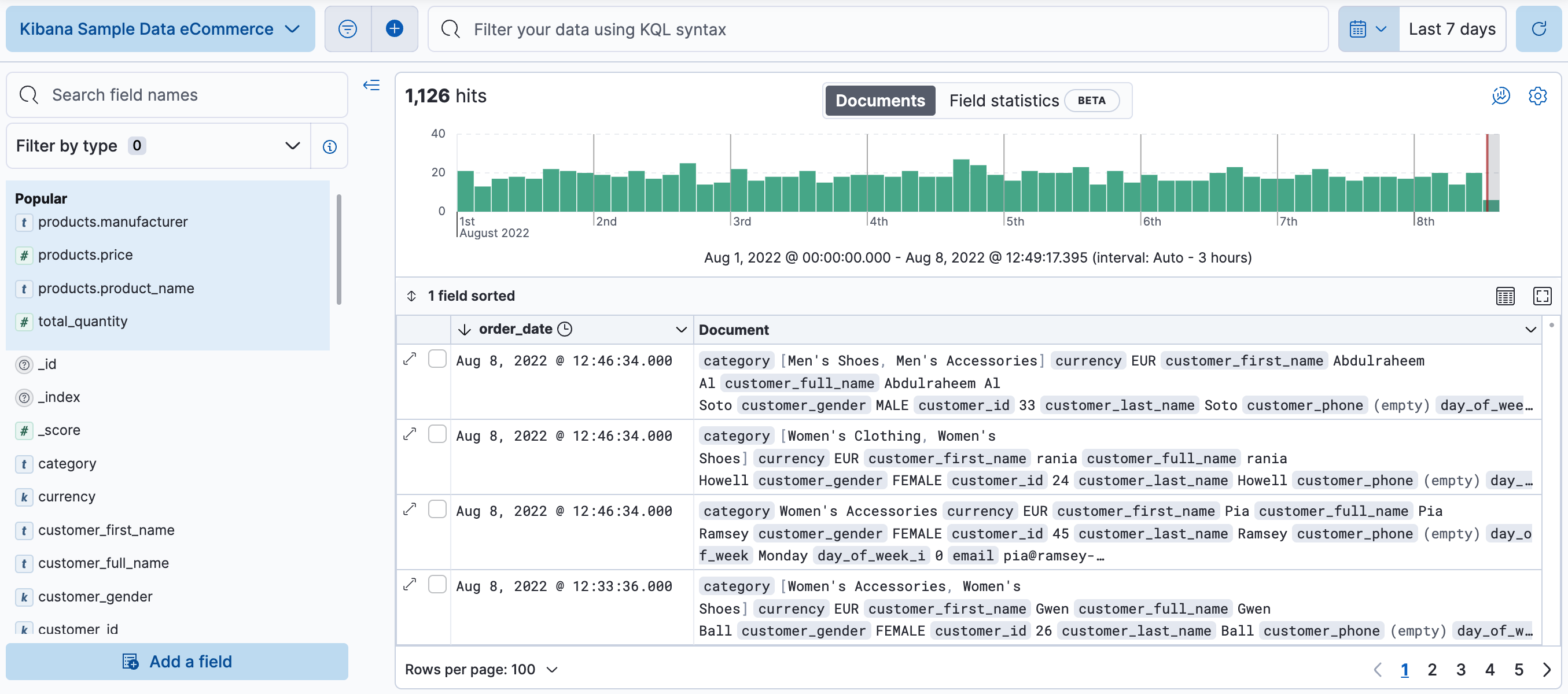
Task: Add a new filter with plus icon
Action: click(395, 28)
